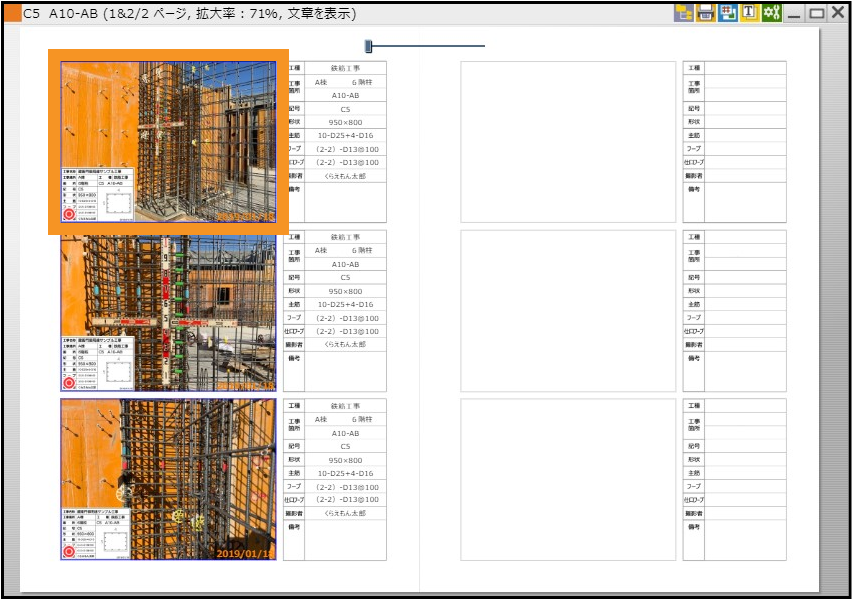Click the 備考 remarks area of third photo
The height and width of the screenshot is (600, 852).
point(345,539)
